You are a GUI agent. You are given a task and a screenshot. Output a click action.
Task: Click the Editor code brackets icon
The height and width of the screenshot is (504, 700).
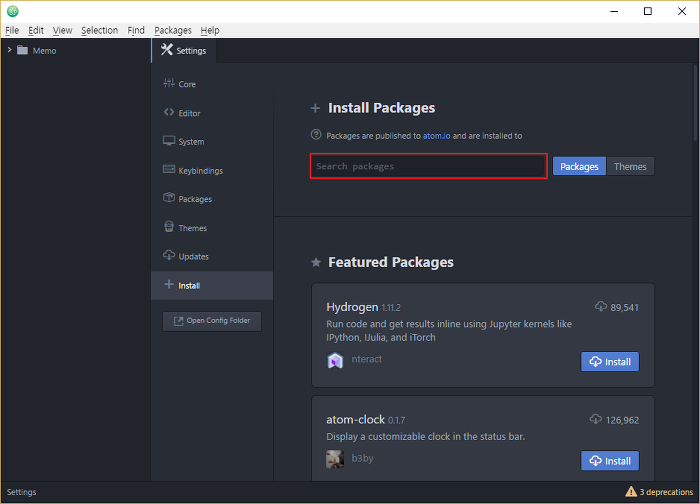point(169,112)
